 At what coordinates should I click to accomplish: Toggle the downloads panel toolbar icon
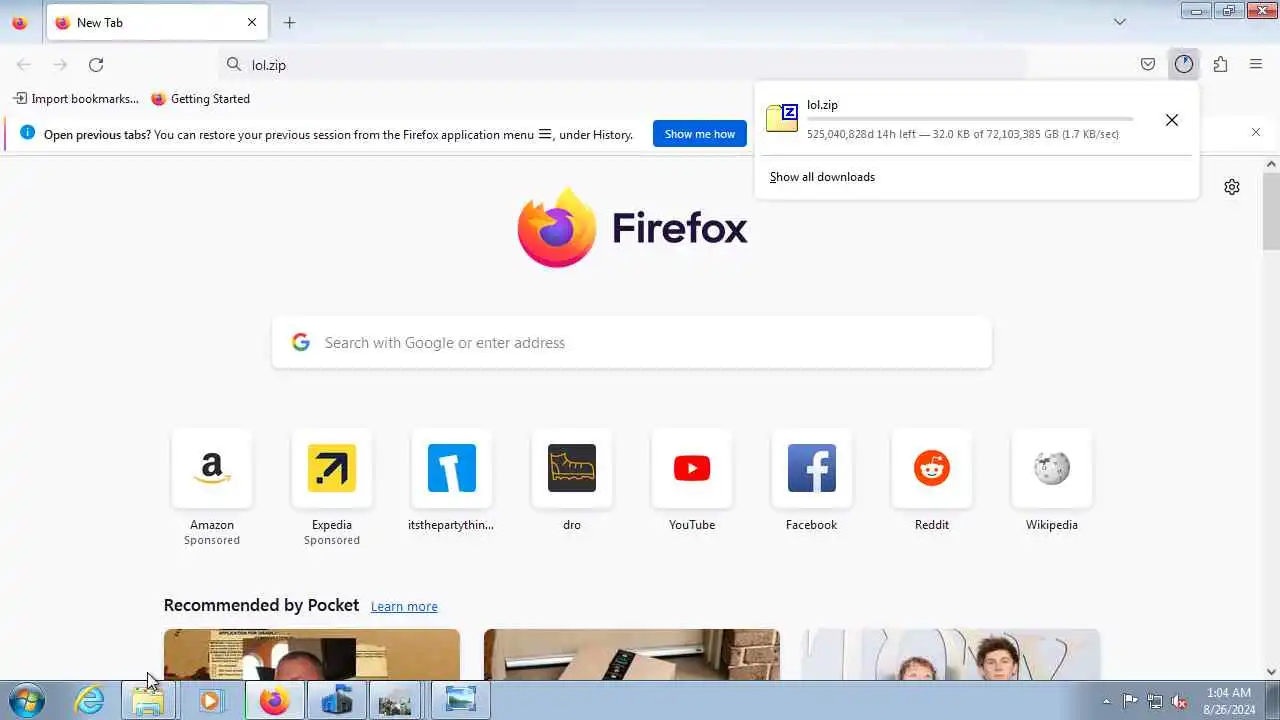1184,65
